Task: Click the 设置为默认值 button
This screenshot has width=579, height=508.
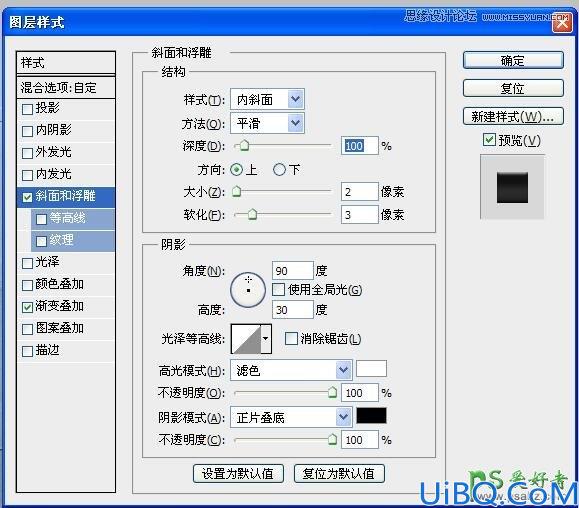Action: (x=238, y=473)
